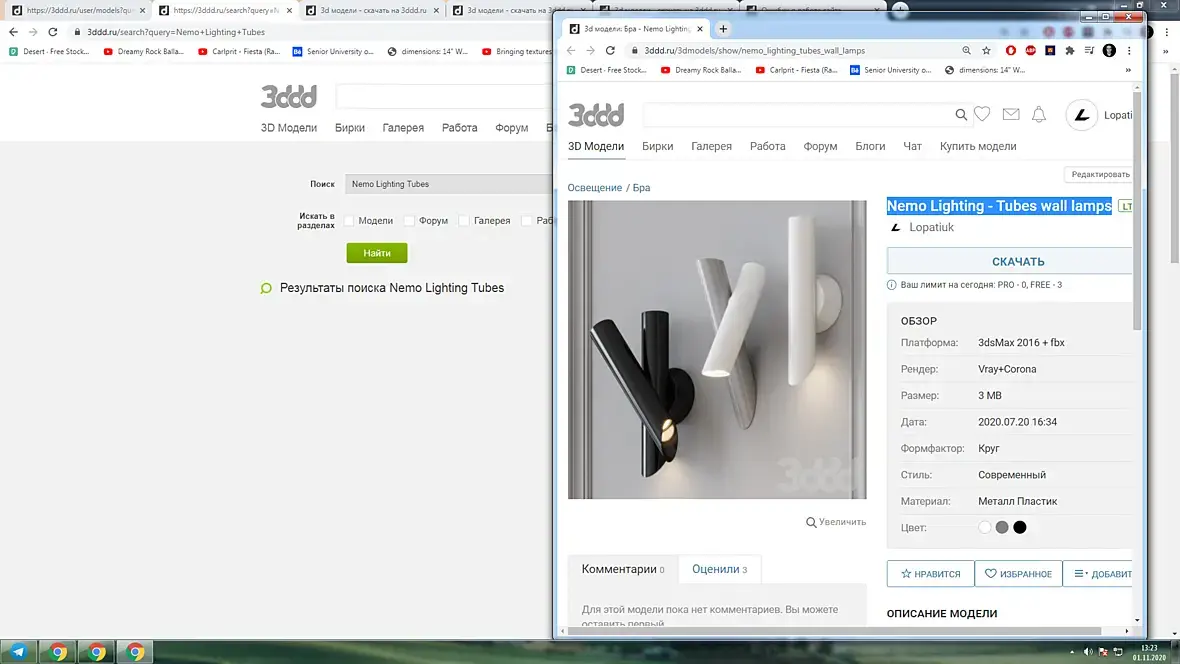Open Desert Free Stock bookmark in front window
The image size is (1180, 664).
(x=607, y=70)
